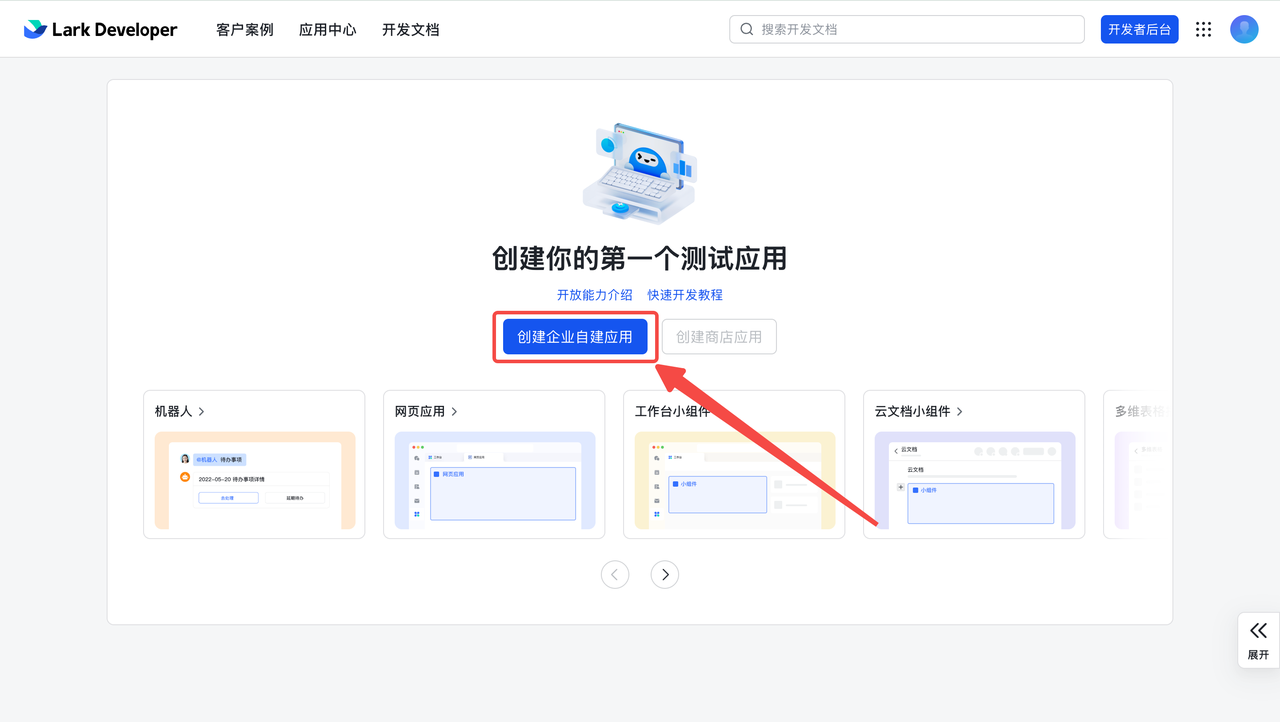The width and height of the screenshot is (1280, 722).
Task: Go to previous carousel slide arrow
Action: click(615, 574)
